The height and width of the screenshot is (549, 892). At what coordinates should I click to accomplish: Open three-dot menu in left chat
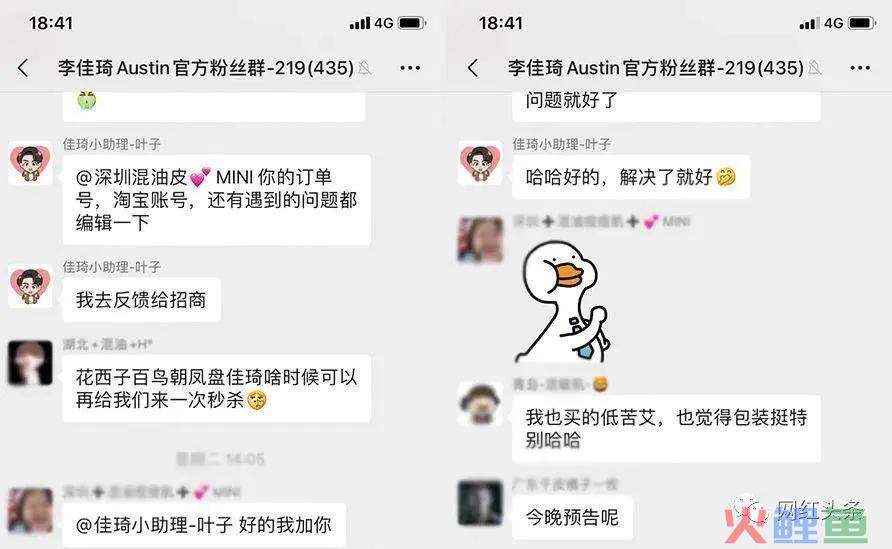[410, 68]
